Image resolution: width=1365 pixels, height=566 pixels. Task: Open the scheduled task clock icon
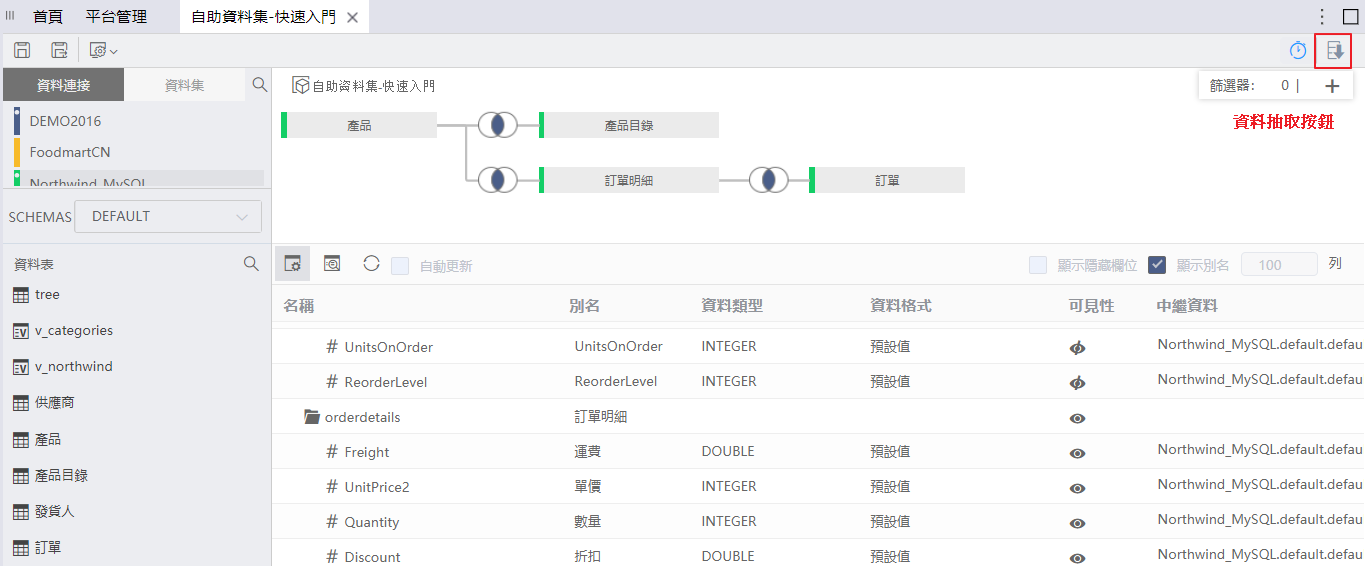(1297, 50)
